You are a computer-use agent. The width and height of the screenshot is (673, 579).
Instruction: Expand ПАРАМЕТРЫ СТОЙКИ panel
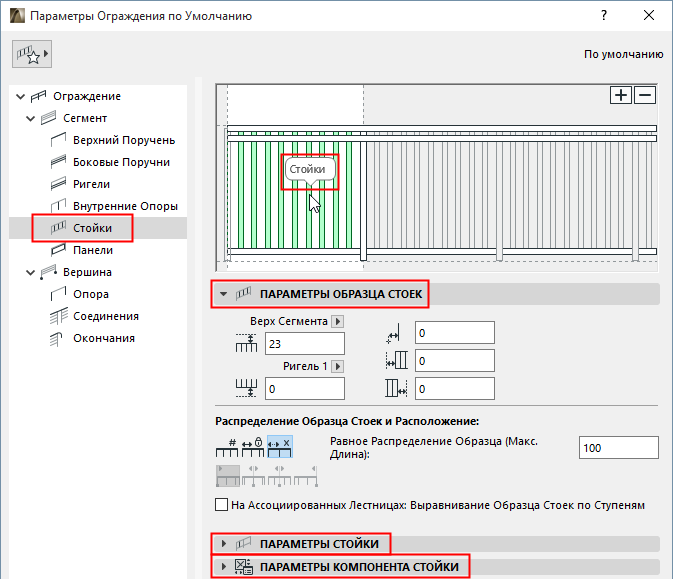[223, 544]
